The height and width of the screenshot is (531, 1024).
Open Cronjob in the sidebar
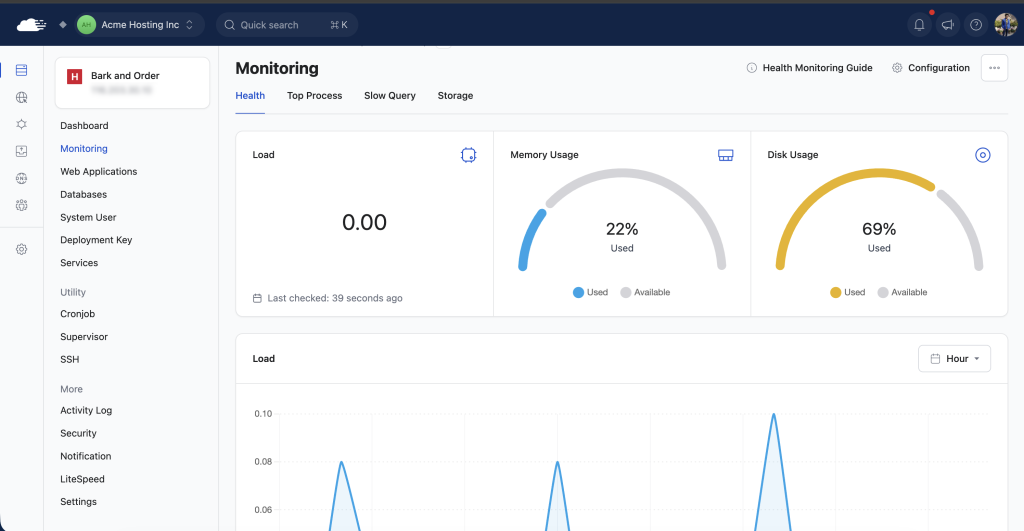coord(78,314)
